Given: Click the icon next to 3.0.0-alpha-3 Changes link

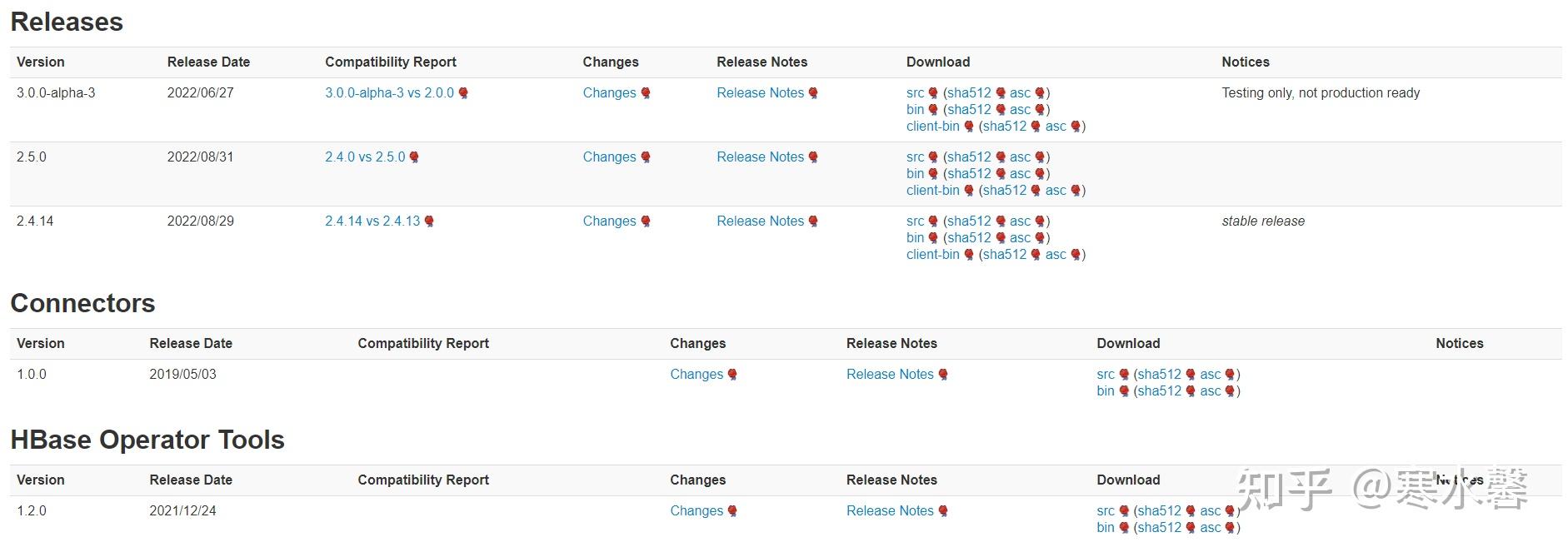Looking at the screenshot, I should pos(645,93).
